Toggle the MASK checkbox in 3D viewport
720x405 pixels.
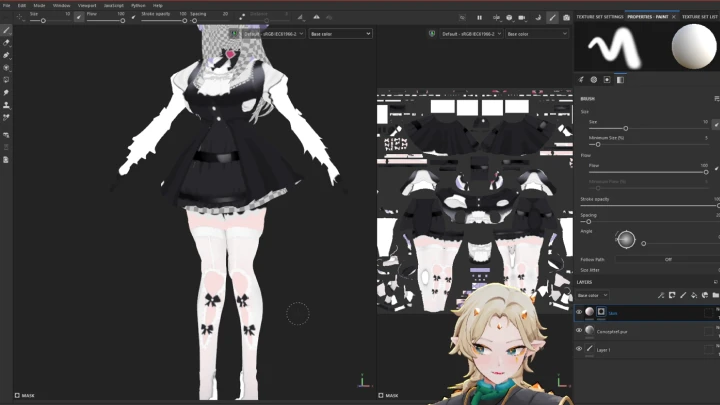click(17, 395)
